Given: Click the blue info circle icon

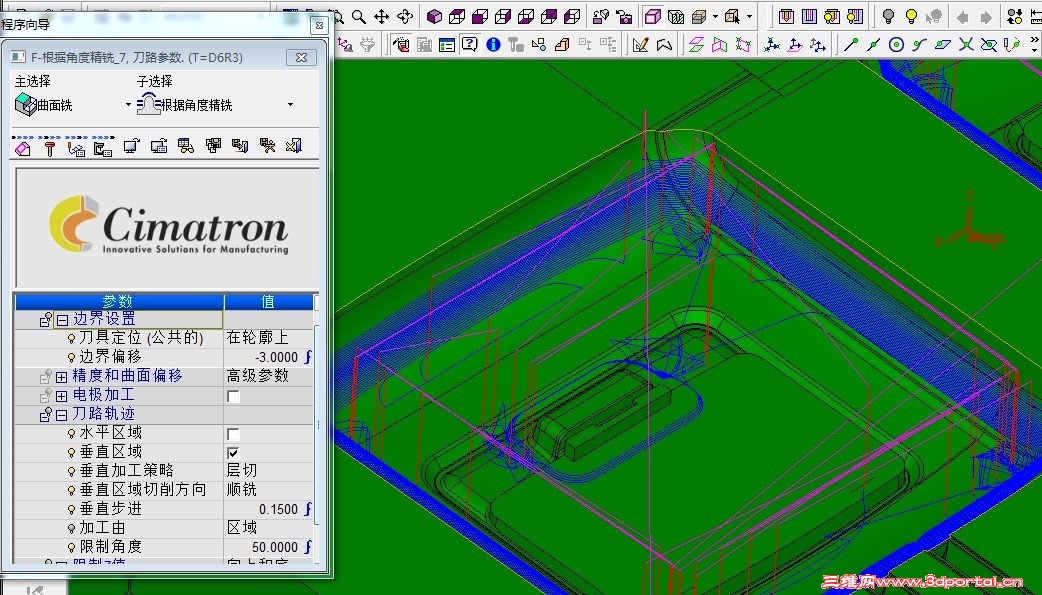Looking at the screenshot, I should point(493,45).
